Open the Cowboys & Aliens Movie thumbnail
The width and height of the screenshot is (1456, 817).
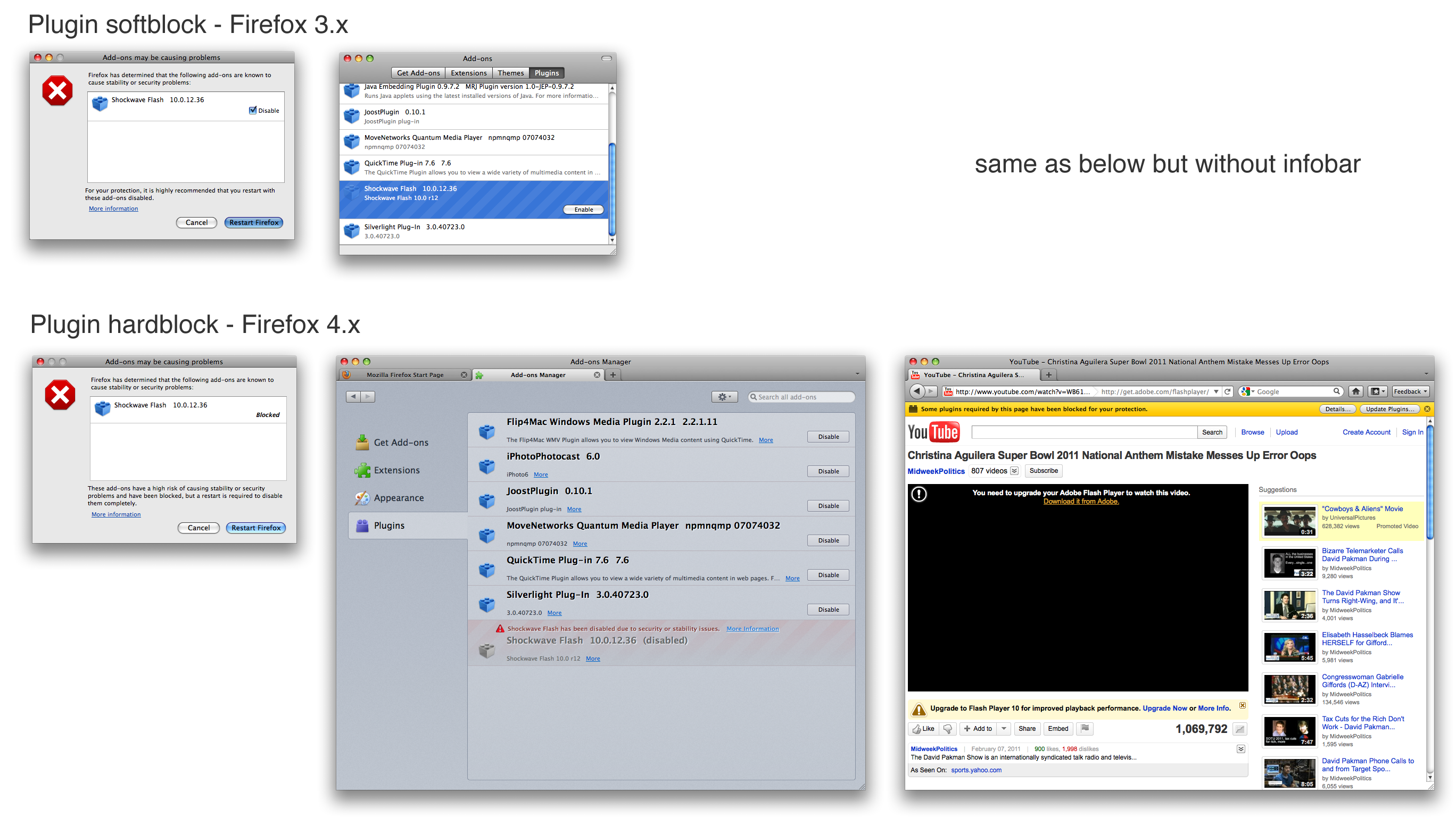(x=1289, y=520)
